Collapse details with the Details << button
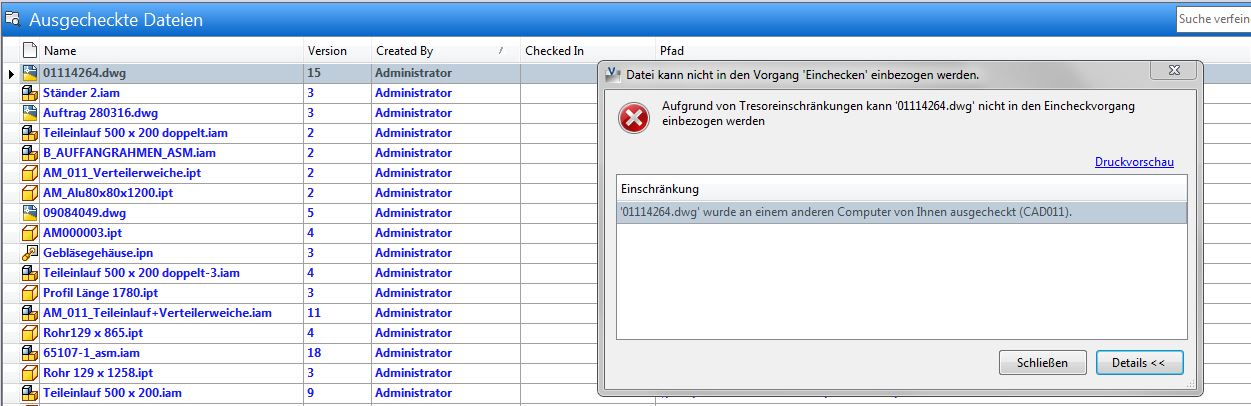Viewport: 1251px width, 406px height. 1139,362
